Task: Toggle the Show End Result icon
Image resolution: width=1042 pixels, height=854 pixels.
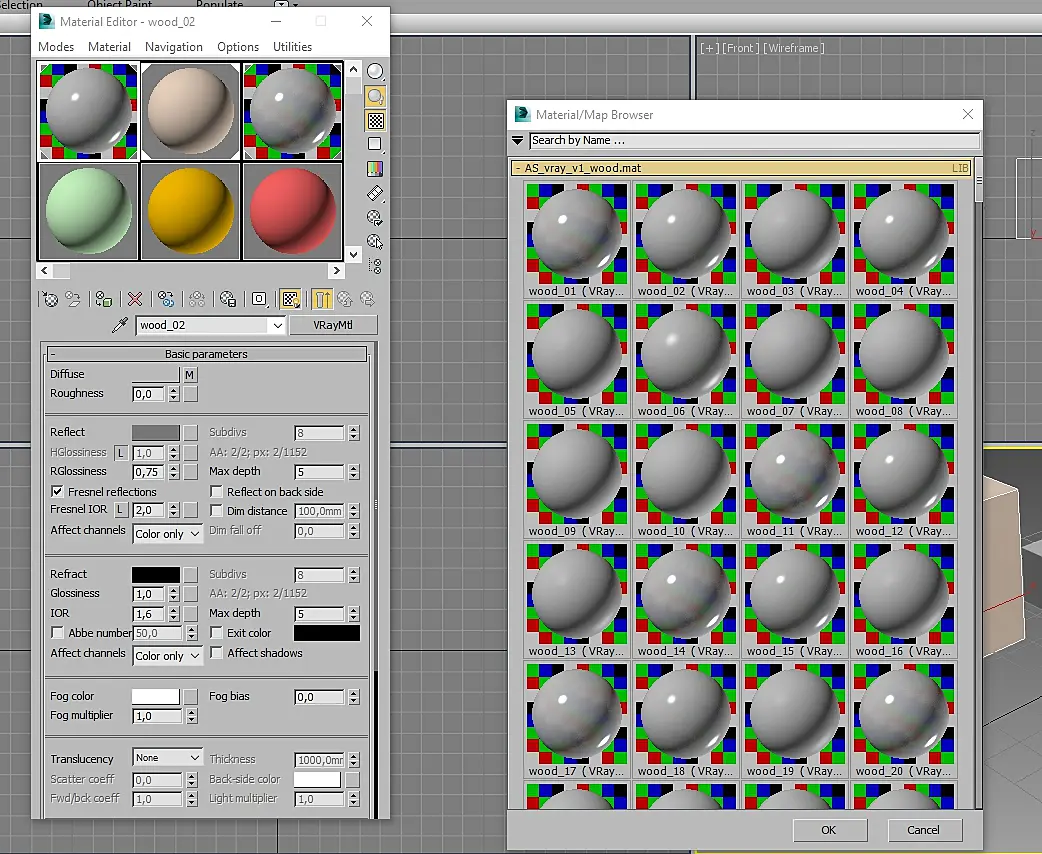Action: [x=322, y=300]
